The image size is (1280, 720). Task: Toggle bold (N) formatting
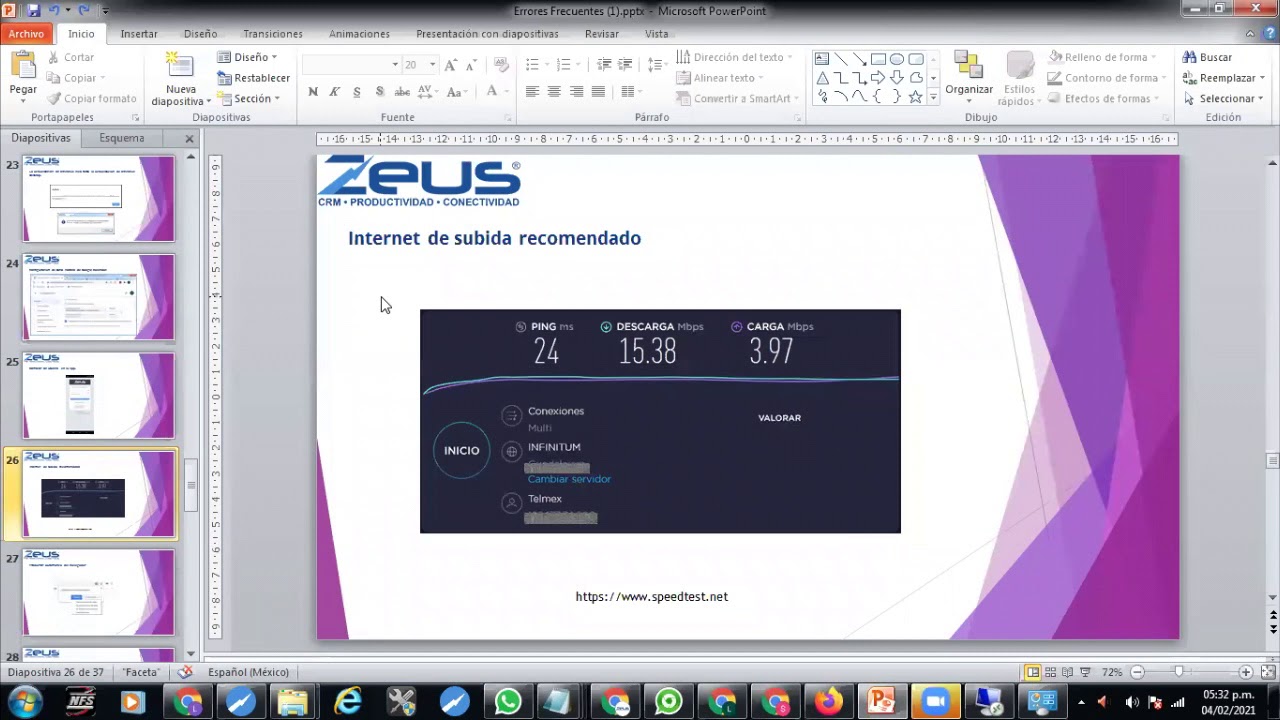tap(313, 92)
